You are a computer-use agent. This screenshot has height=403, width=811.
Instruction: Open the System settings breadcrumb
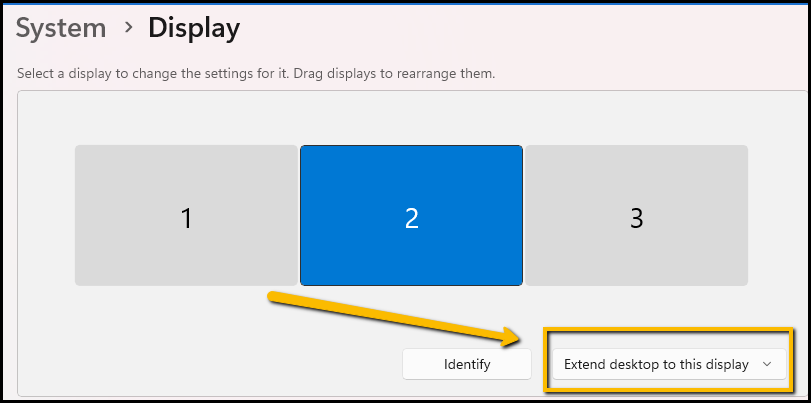pyautogui.click(x=61, y=28)
